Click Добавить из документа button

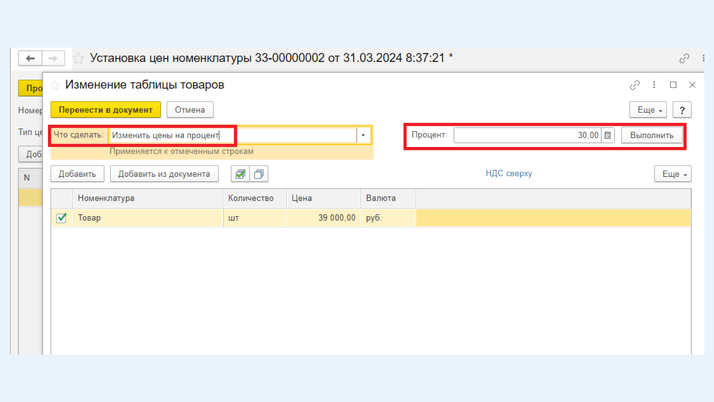pos(164,174)
